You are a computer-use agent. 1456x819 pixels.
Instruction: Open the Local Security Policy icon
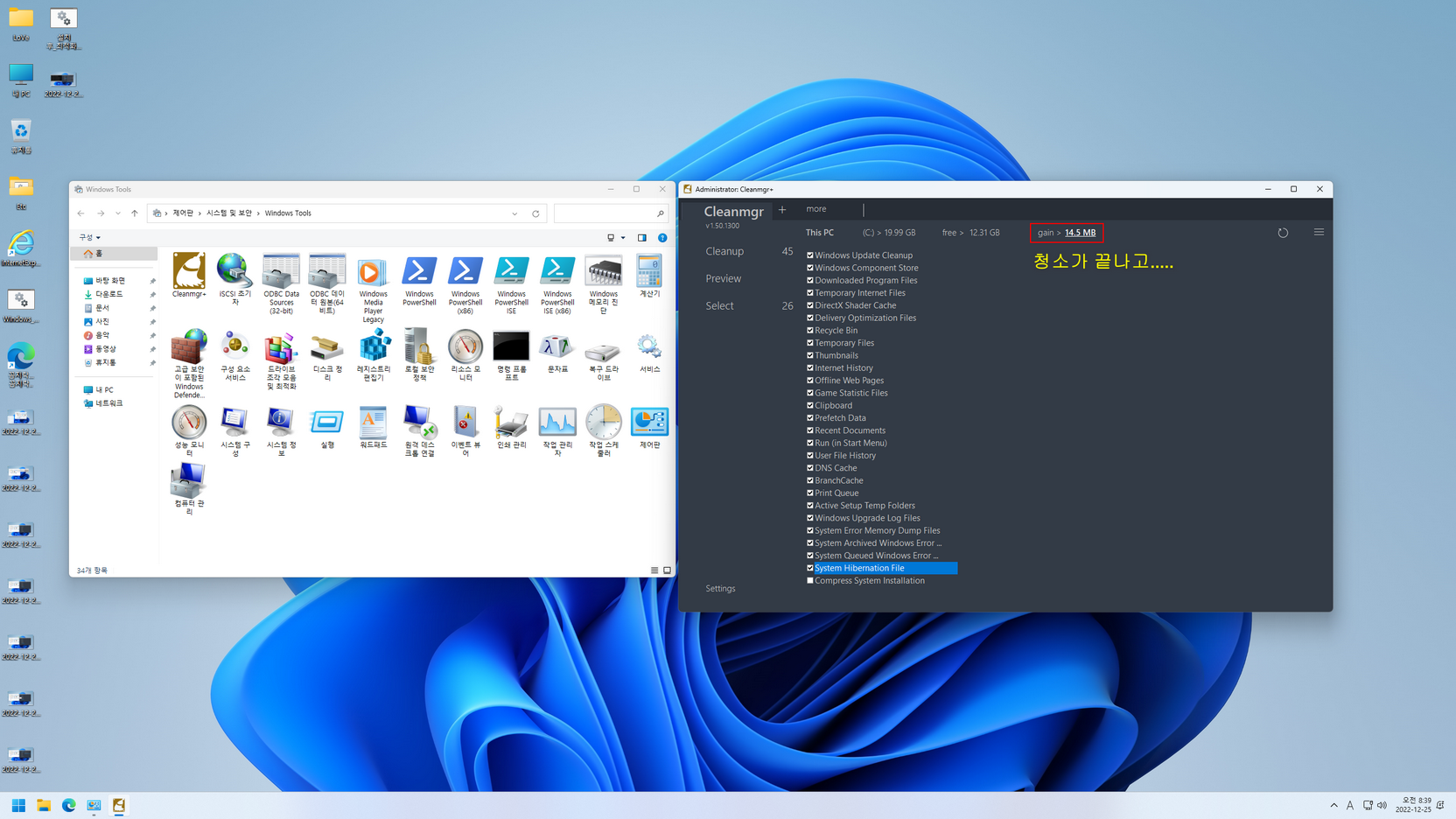pos(419,355)
